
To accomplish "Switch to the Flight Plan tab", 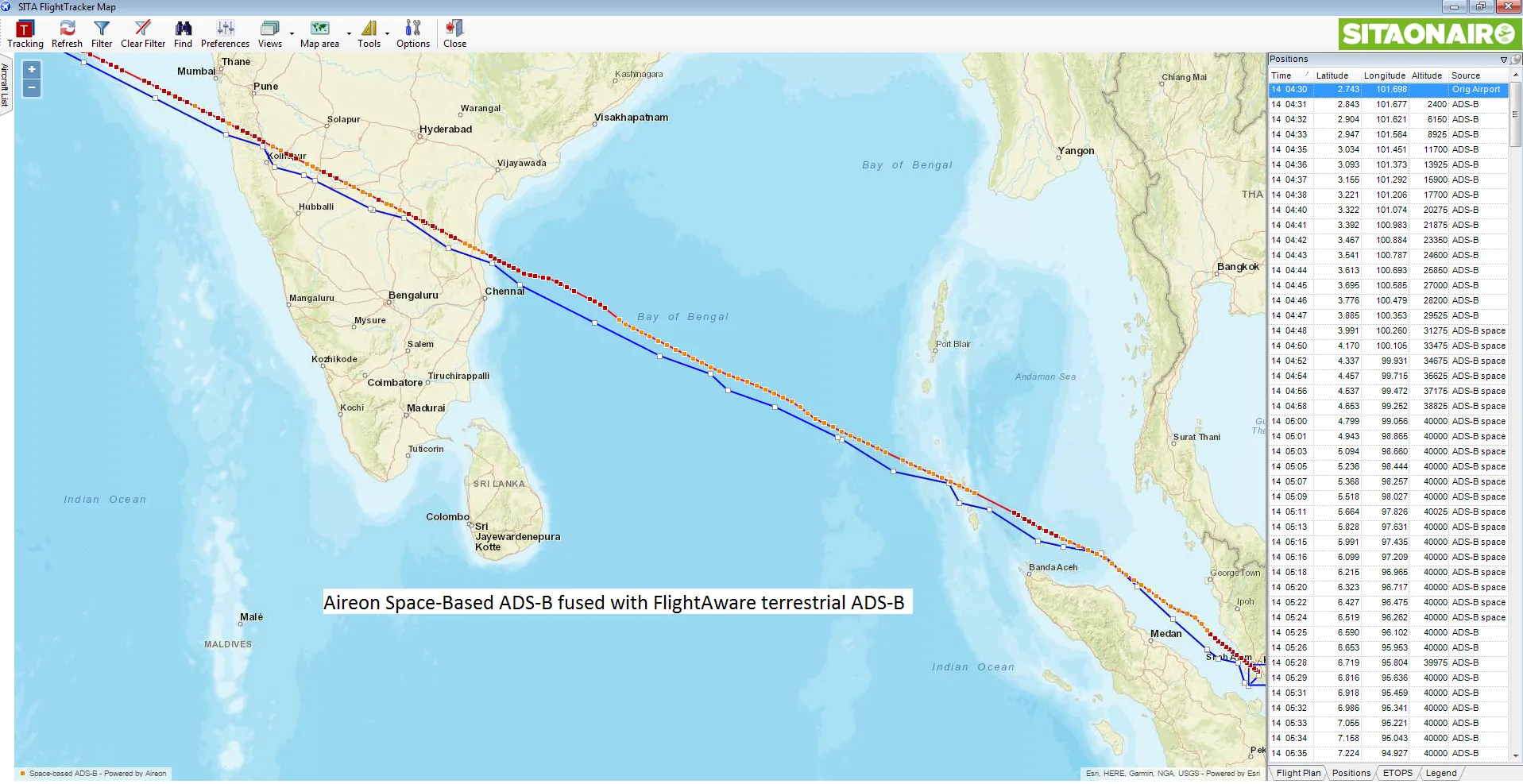I will tap(1297, 772).
